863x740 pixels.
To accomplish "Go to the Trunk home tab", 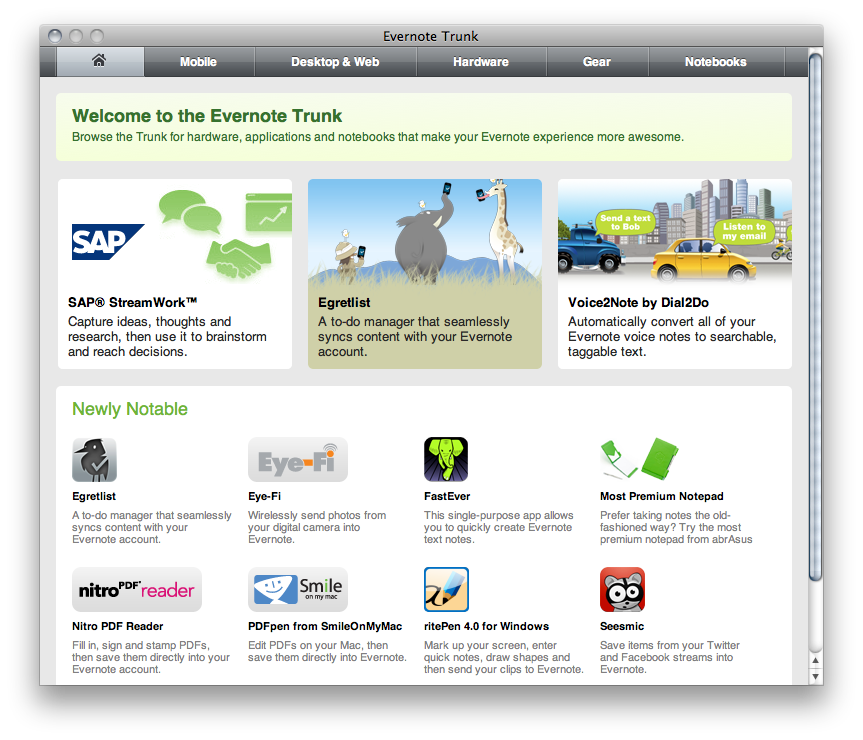I will pos(100,61).
